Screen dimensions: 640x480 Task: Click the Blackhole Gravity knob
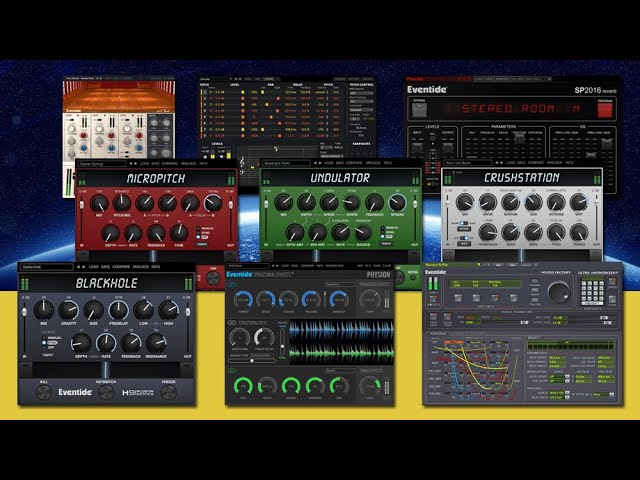pyautogui.click(x=69, y=311)
